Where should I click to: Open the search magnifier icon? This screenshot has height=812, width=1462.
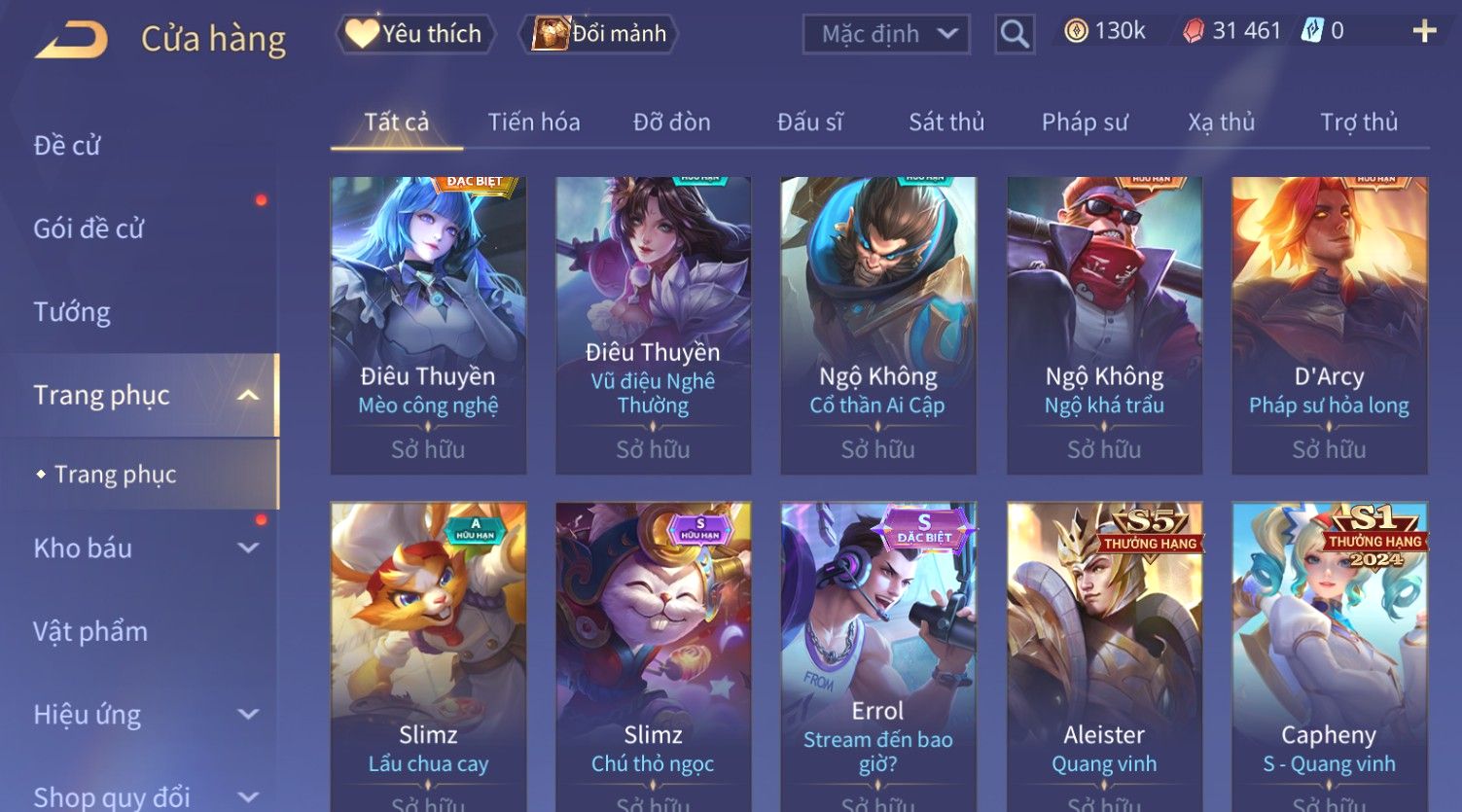click(1015, 35)
